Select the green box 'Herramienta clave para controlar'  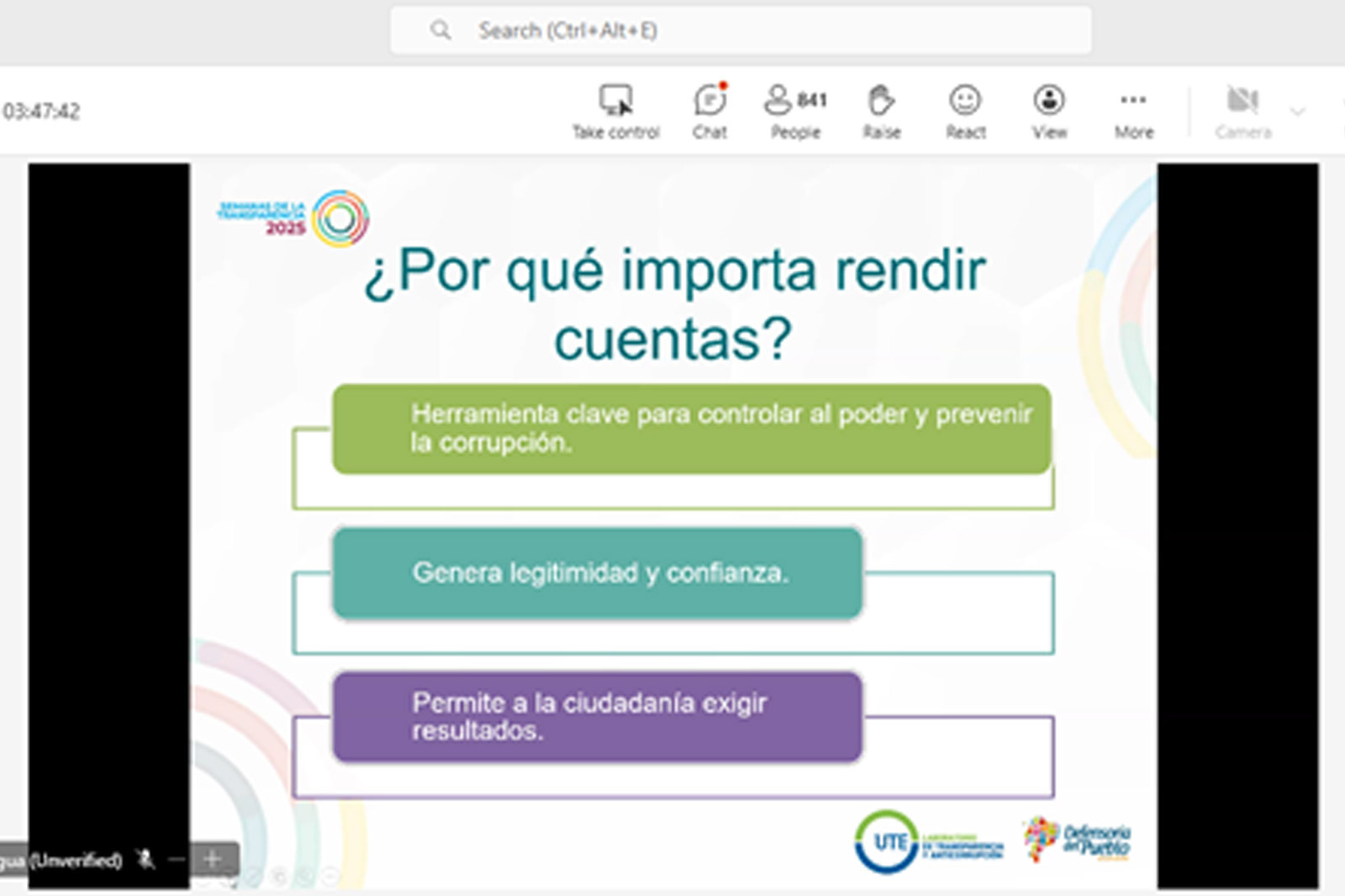click(x=692, y=429)
